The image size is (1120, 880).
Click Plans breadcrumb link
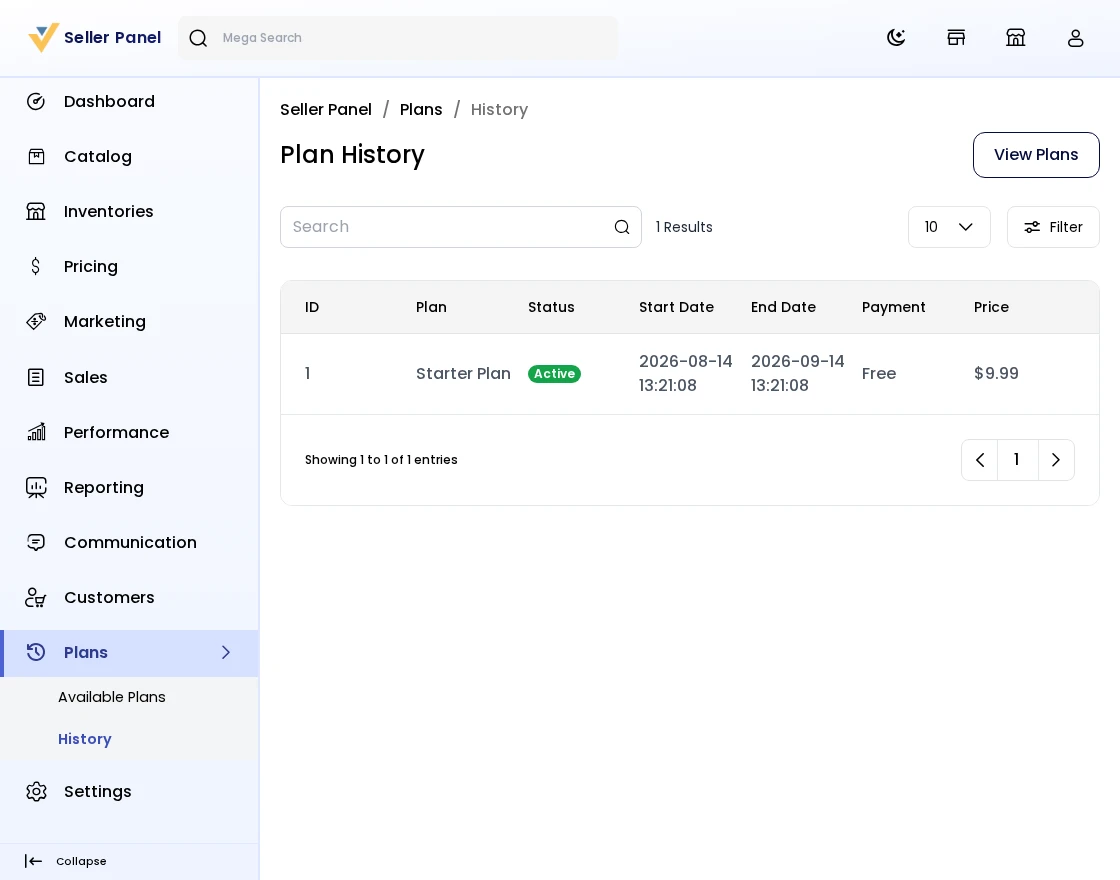point(421,109)
